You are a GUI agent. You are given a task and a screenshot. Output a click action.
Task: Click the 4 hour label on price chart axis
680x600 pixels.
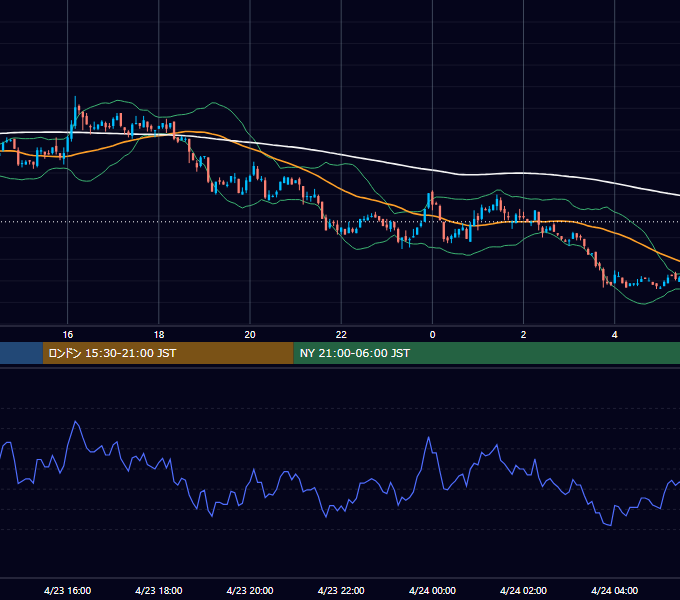[x=615, y=335]
